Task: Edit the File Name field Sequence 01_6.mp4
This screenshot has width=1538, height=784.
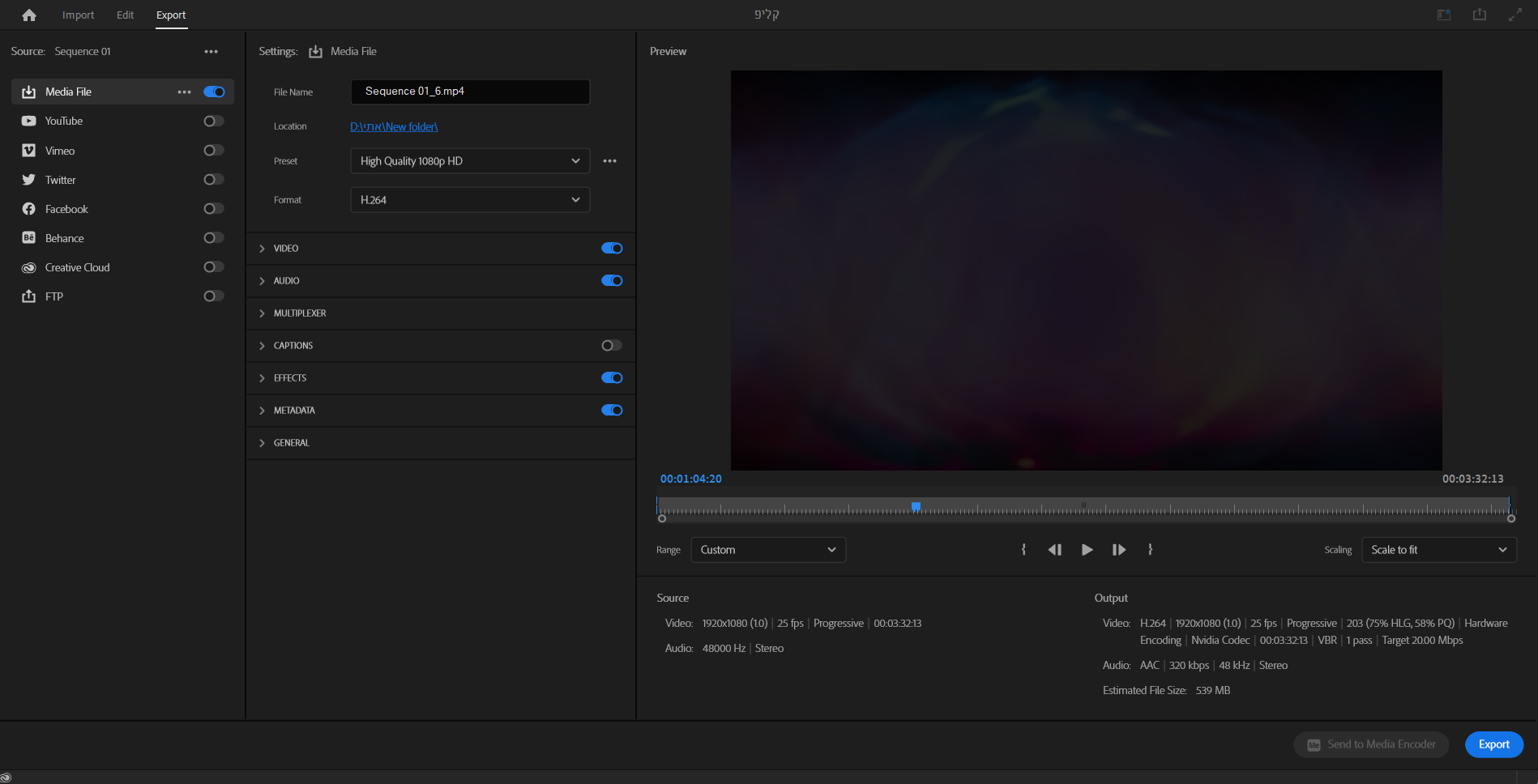Action: pos(470,92)
